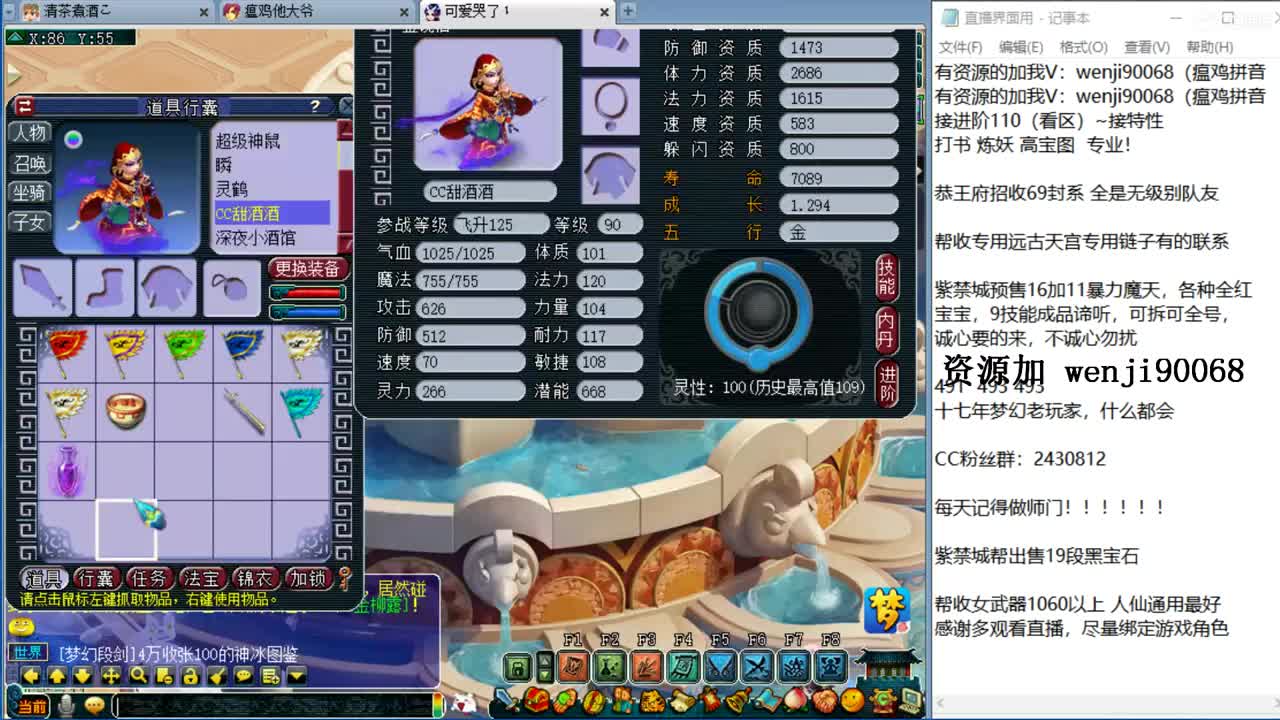Click the boots equipment slot
Image resolution: width=1280 pixels, height=720 pixels.
(x=104, y=288)
